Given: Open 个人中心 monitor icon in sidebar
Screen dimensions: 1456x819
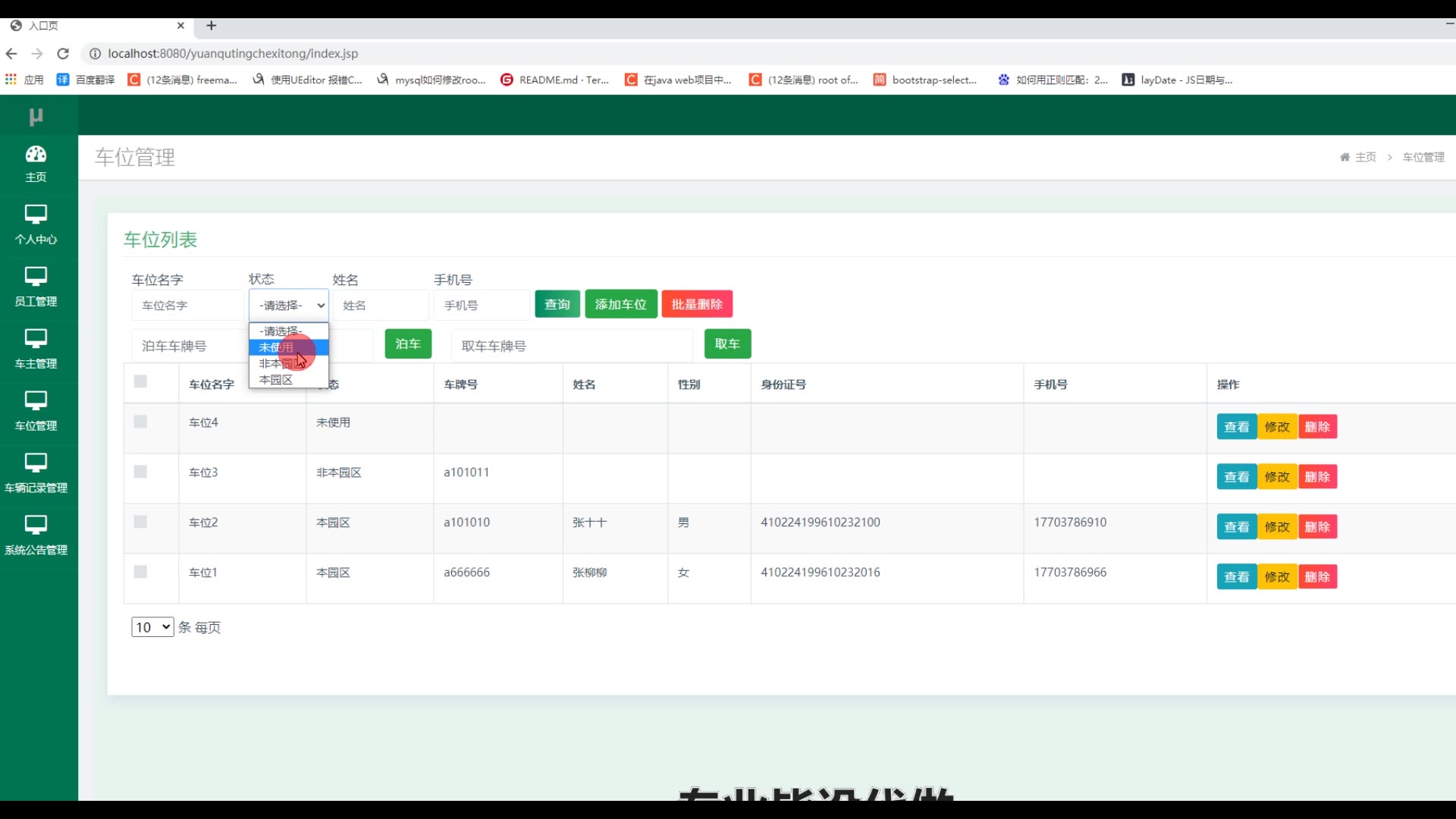Looking at the screenshot, I should coord(36,215).
